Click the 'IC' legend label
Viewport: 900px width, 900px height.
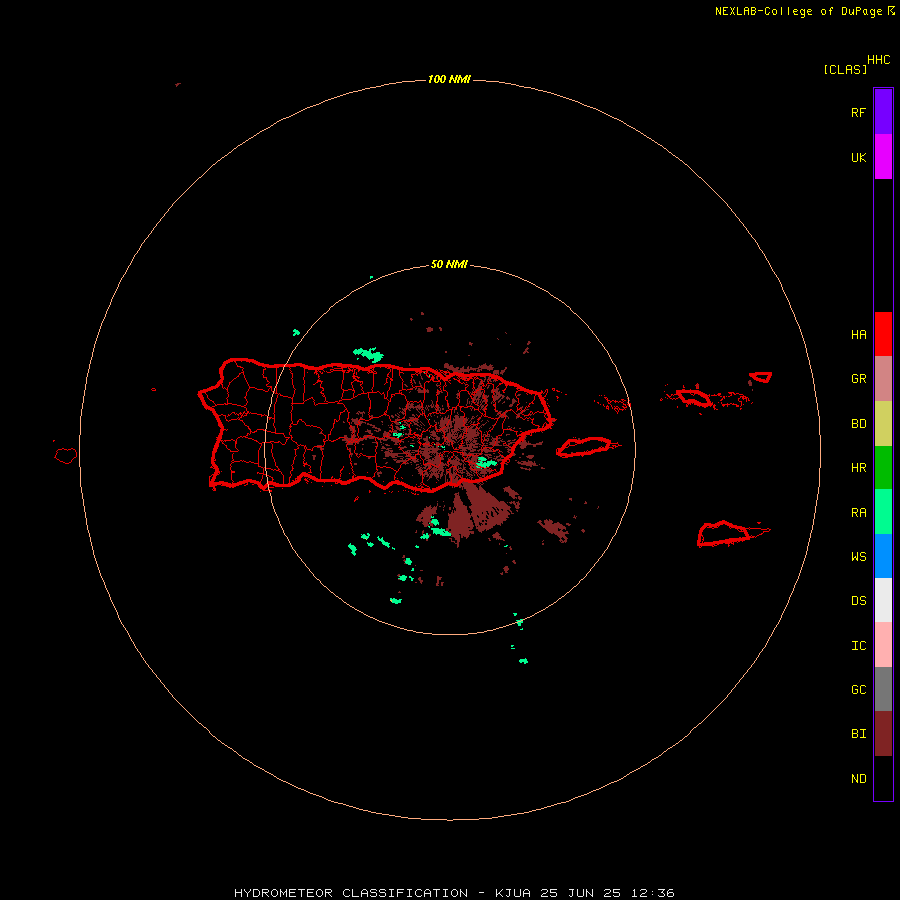tap(858, 646)
